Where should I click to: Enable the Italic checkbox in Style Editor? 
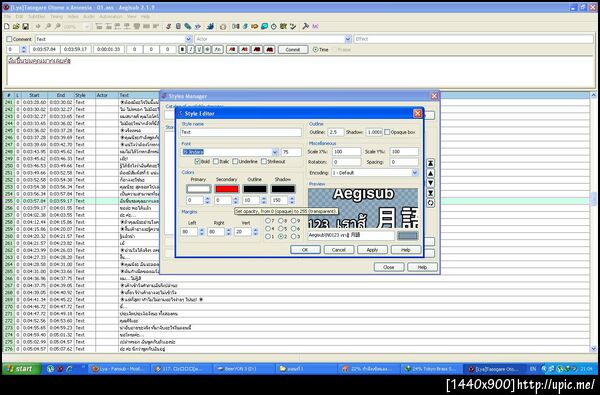216,162
